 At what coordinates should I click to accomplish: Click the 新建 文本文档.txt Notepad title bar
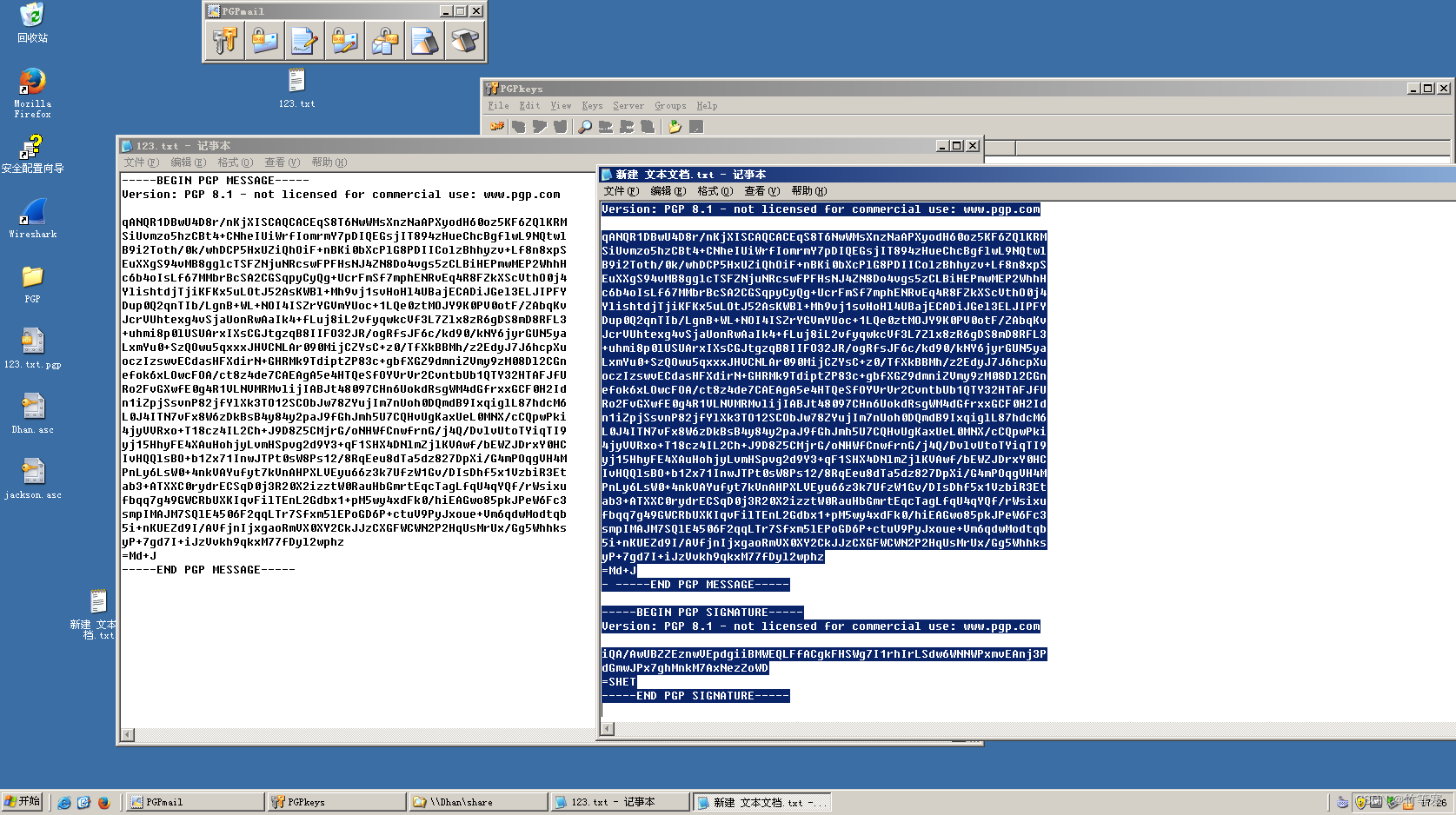click(x=1027, y=175)
